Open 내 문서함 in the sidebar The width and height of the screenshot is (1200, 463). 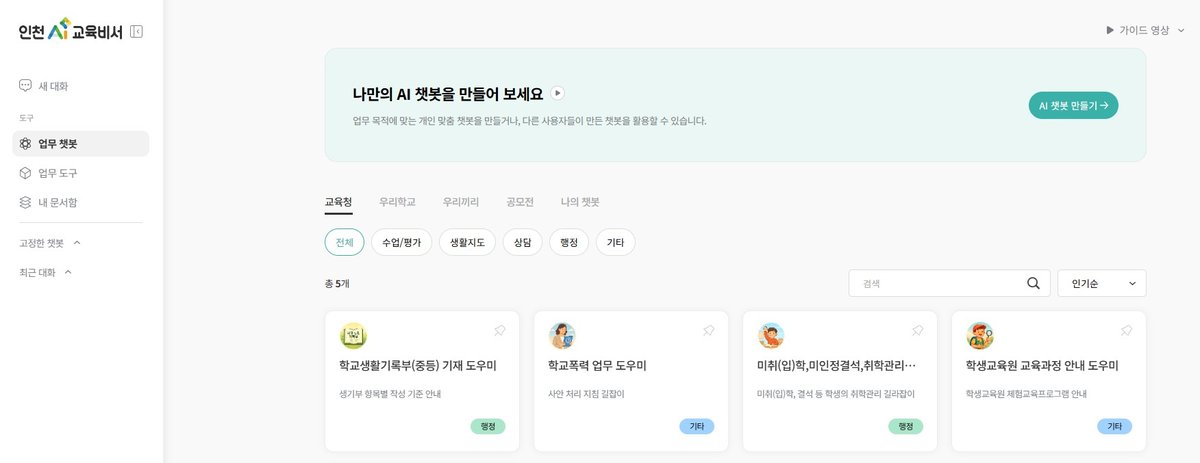click(57, 202)
